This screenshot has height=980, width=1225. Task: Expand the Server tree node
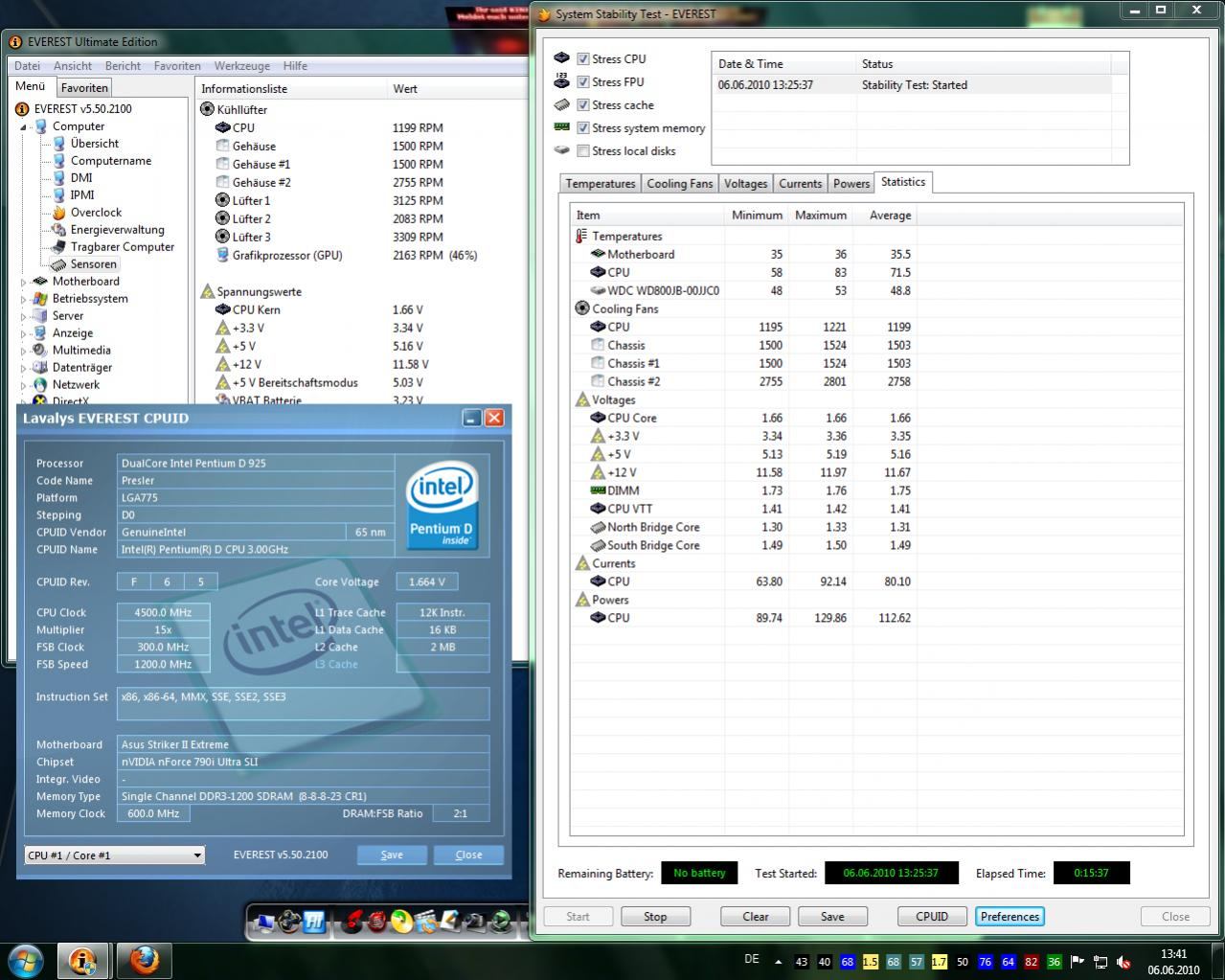coord(23,316)
